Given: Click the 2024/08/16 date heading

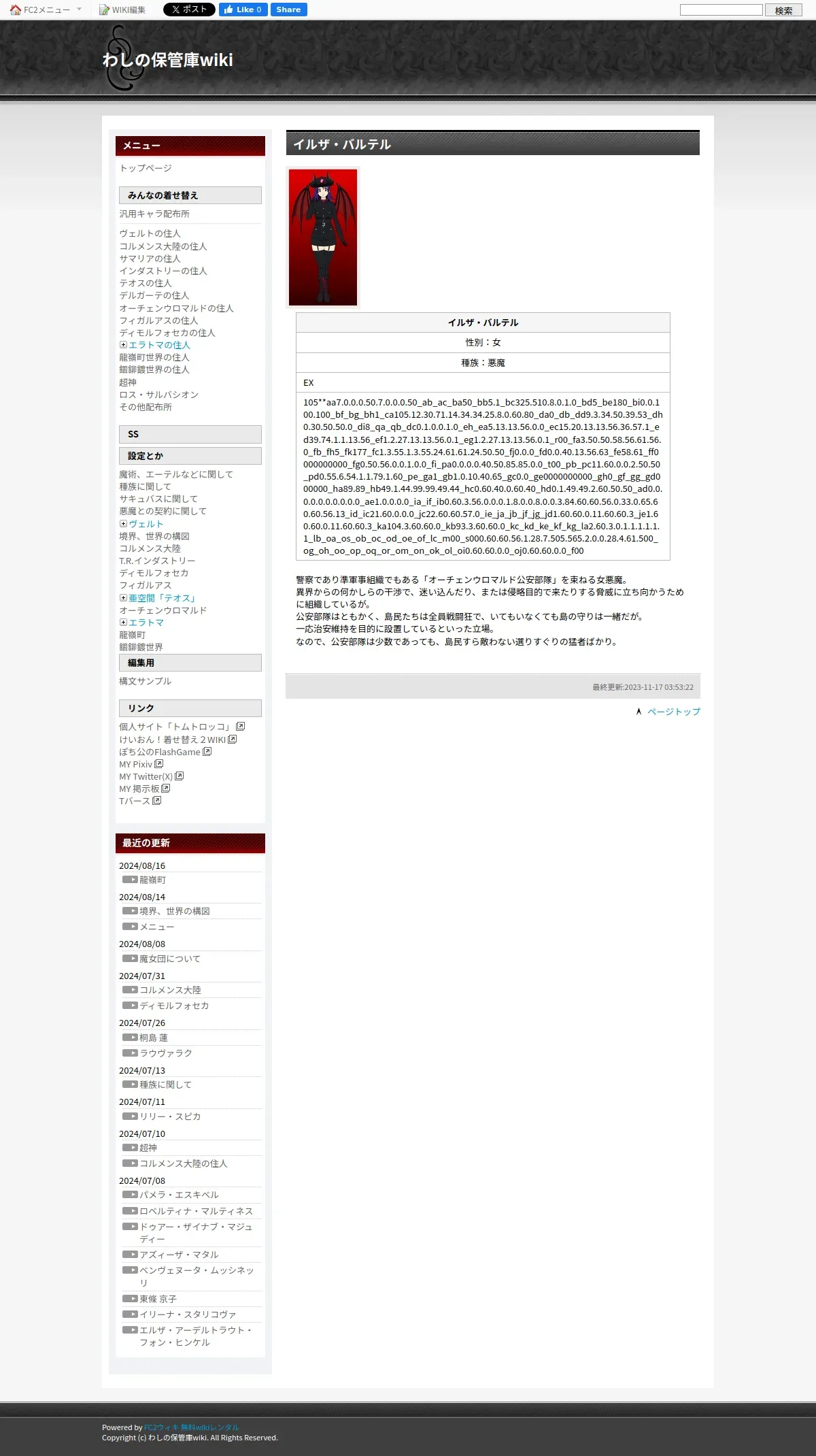Looking at the screenshot, I should coord(142,866).
